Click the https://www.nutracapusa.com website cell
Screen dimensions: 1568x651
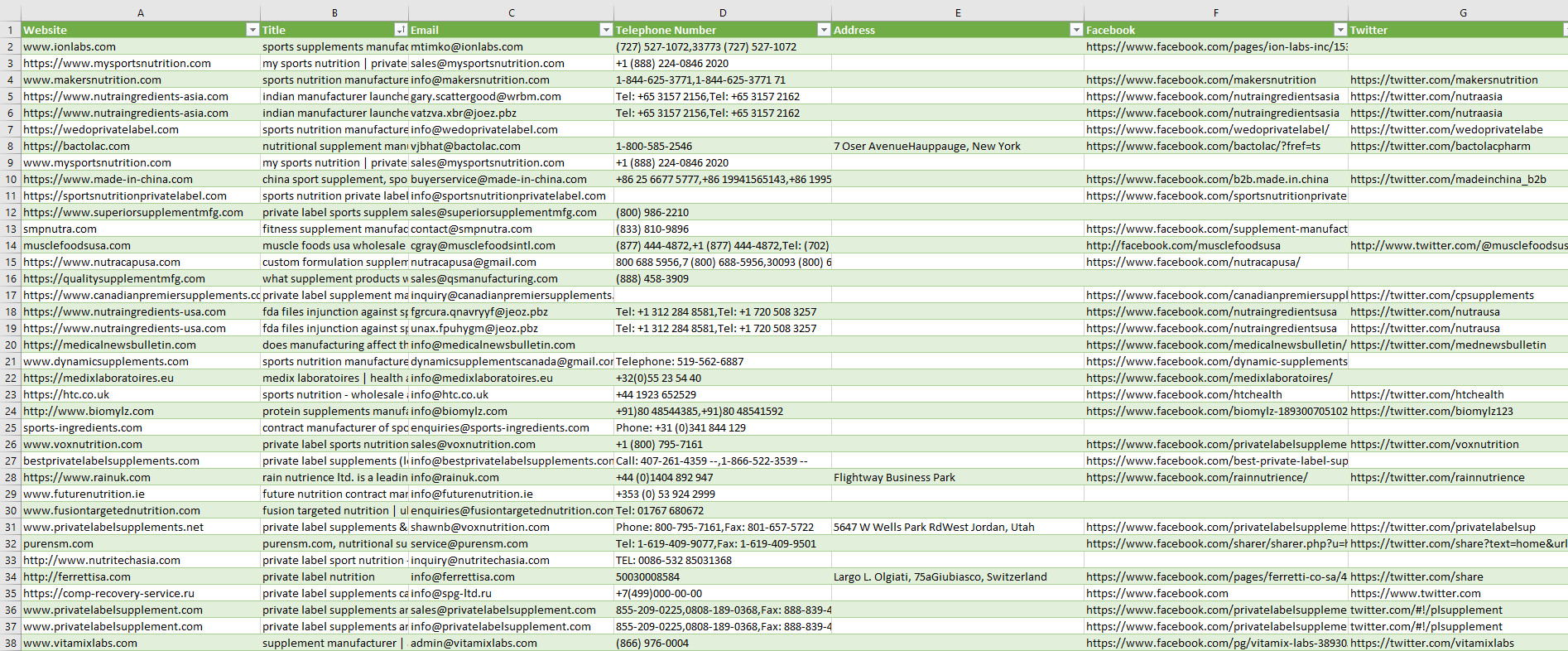coord(141,262)
